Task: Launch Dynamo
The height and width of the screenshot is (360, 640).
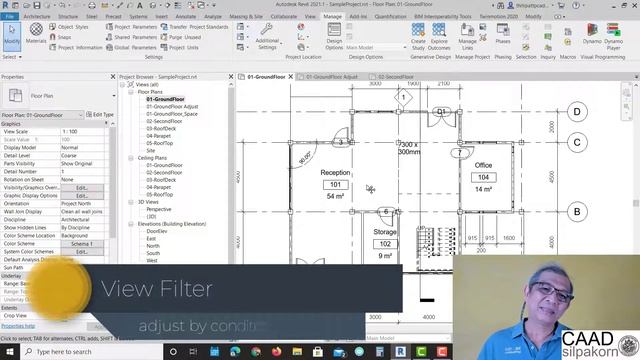Action: click(592, 33)
